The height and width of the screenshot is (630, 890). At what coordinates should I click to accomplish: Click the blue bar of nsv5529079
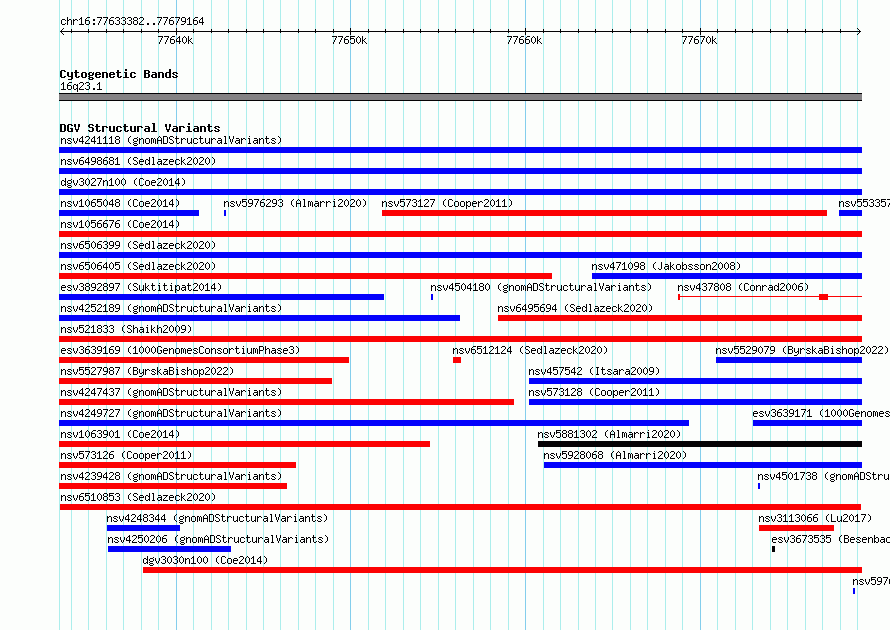[789, 360]
